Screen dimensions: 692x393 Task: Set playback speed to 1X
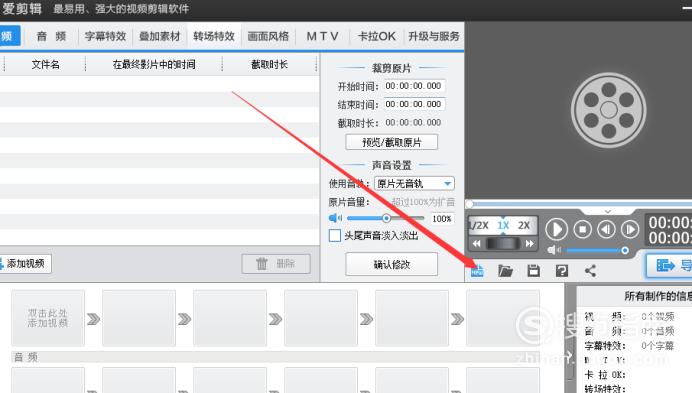tap(503, 225)
